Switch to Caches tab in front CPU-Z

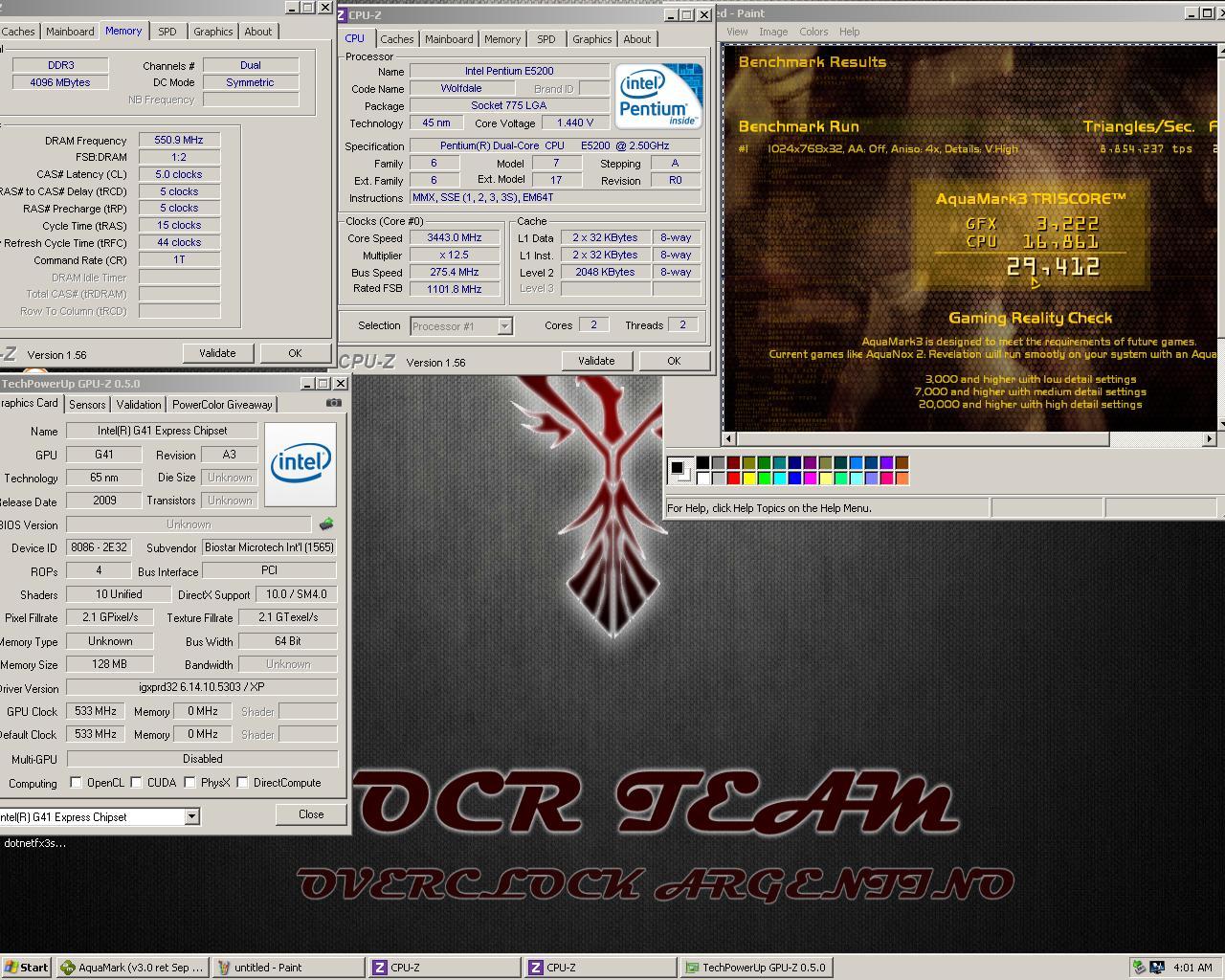coord(396,39)
